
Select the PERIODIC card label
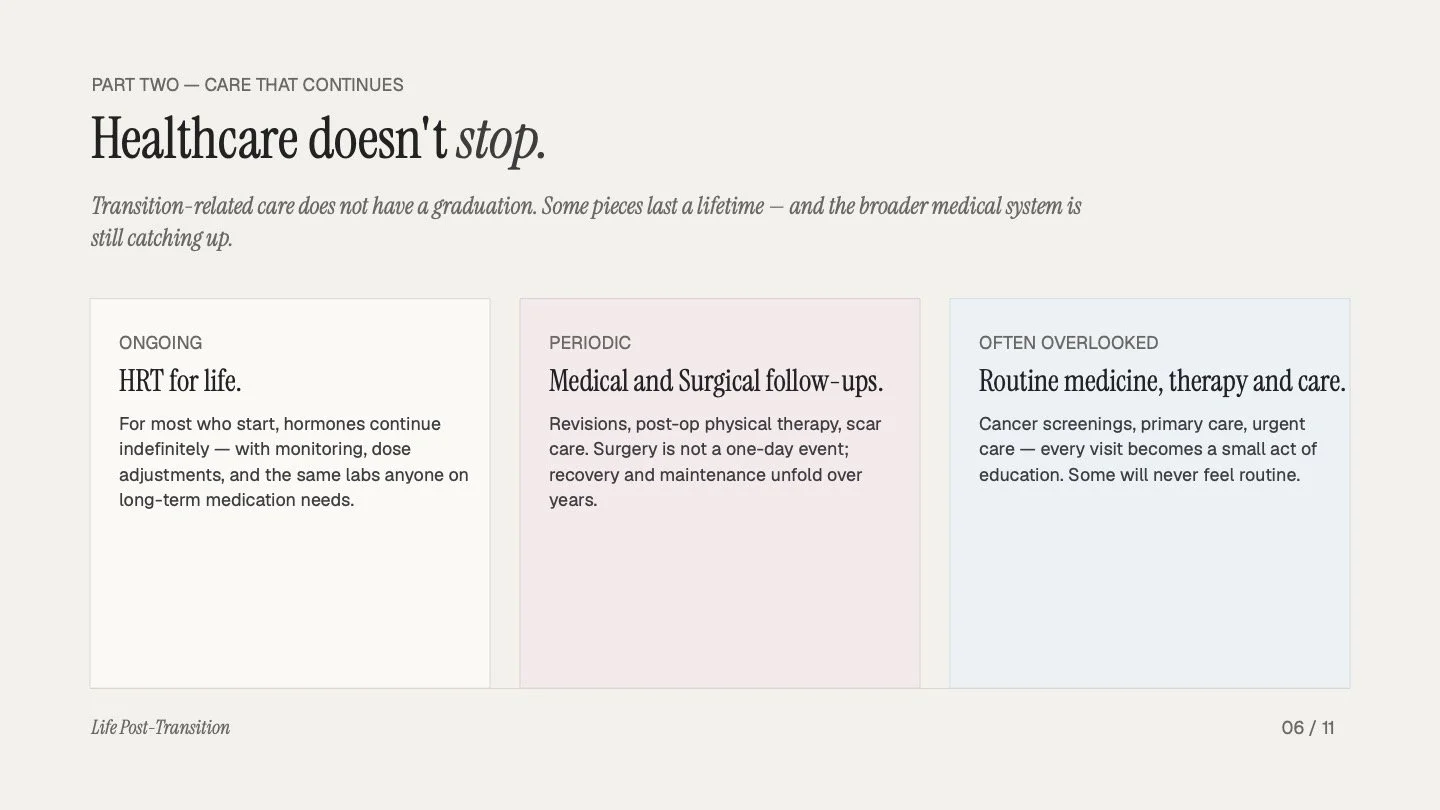click(590, 342)
